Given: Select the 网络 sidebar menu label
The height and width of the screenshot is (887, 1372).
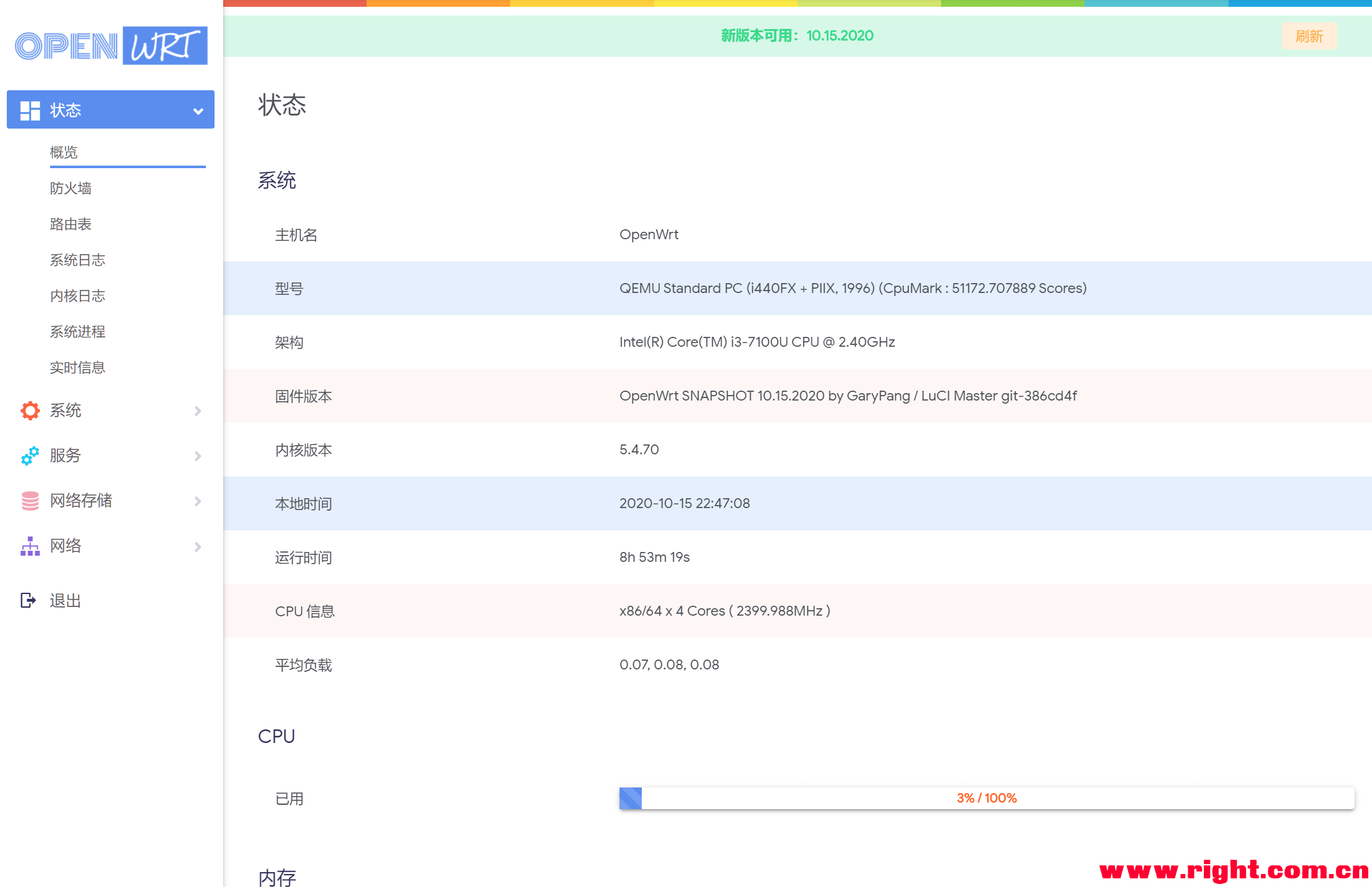Looking at the screenshot, I should click(x=66, y=546).
